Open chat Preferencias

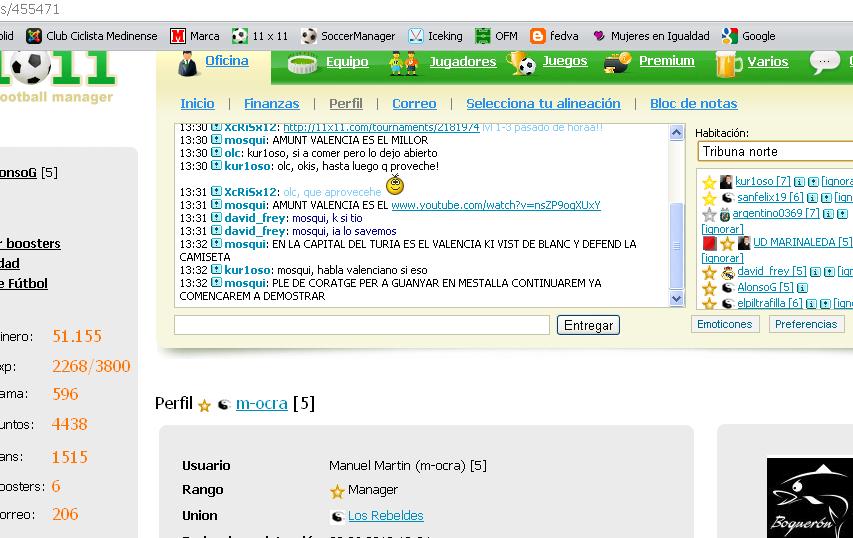click(805, 324)
